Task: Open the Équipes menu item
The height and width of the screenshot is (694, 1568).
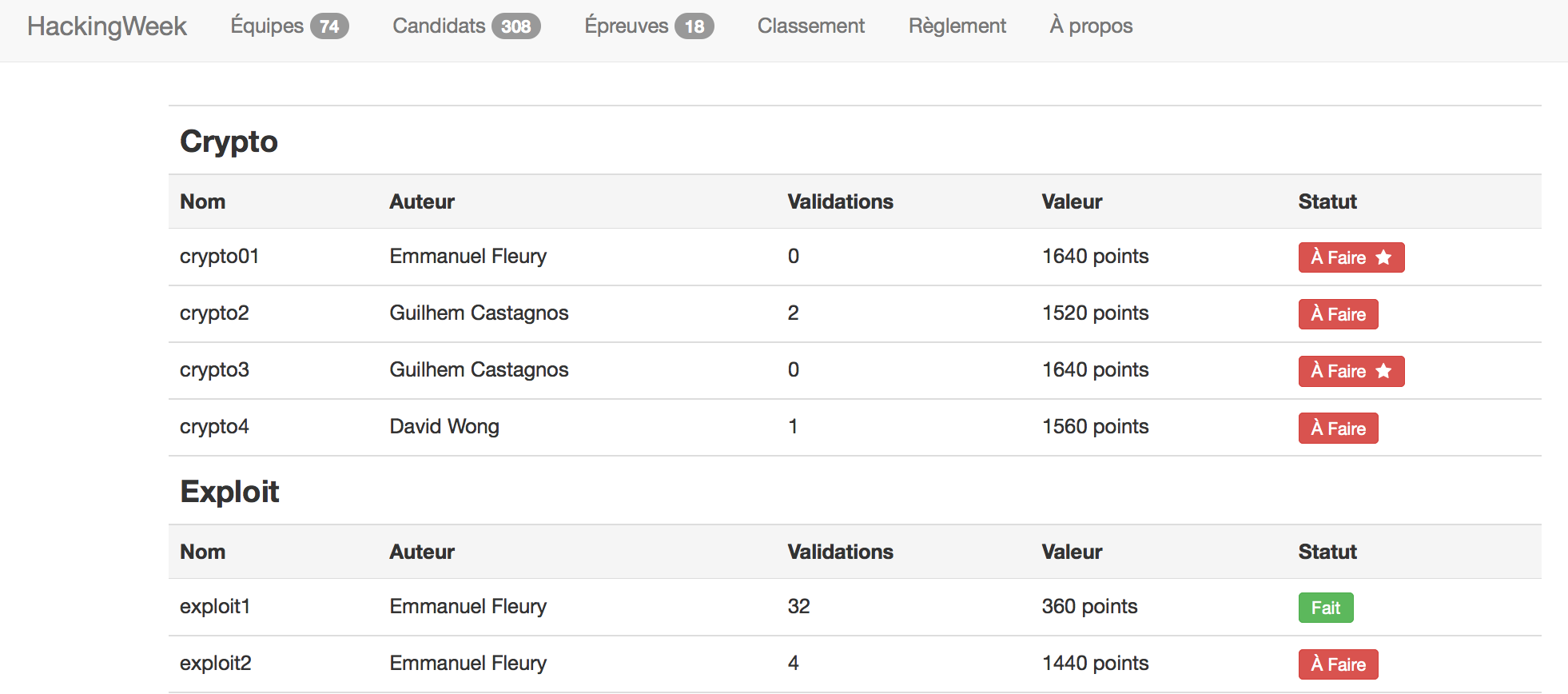Action: 267,26
